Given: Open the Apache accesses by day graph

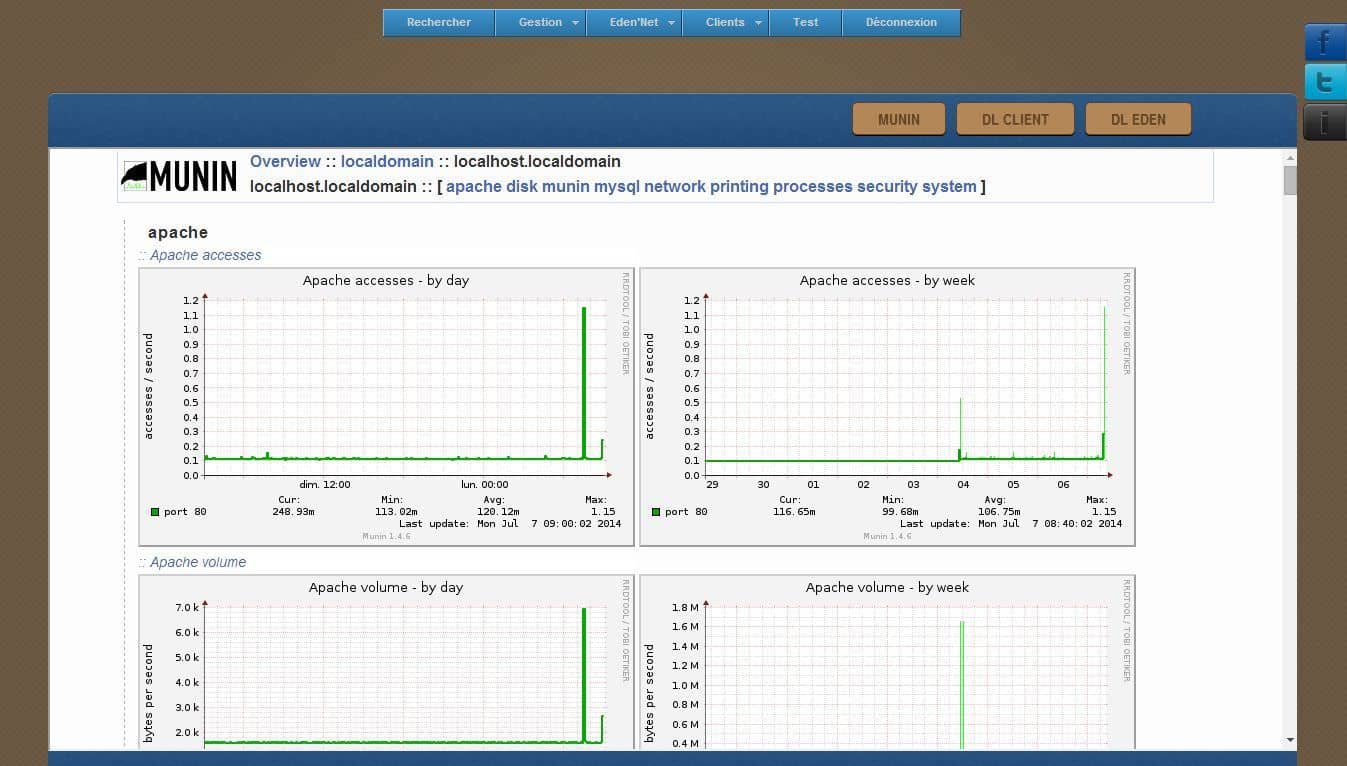Looking at the screenshot, I should pos(387,407).
